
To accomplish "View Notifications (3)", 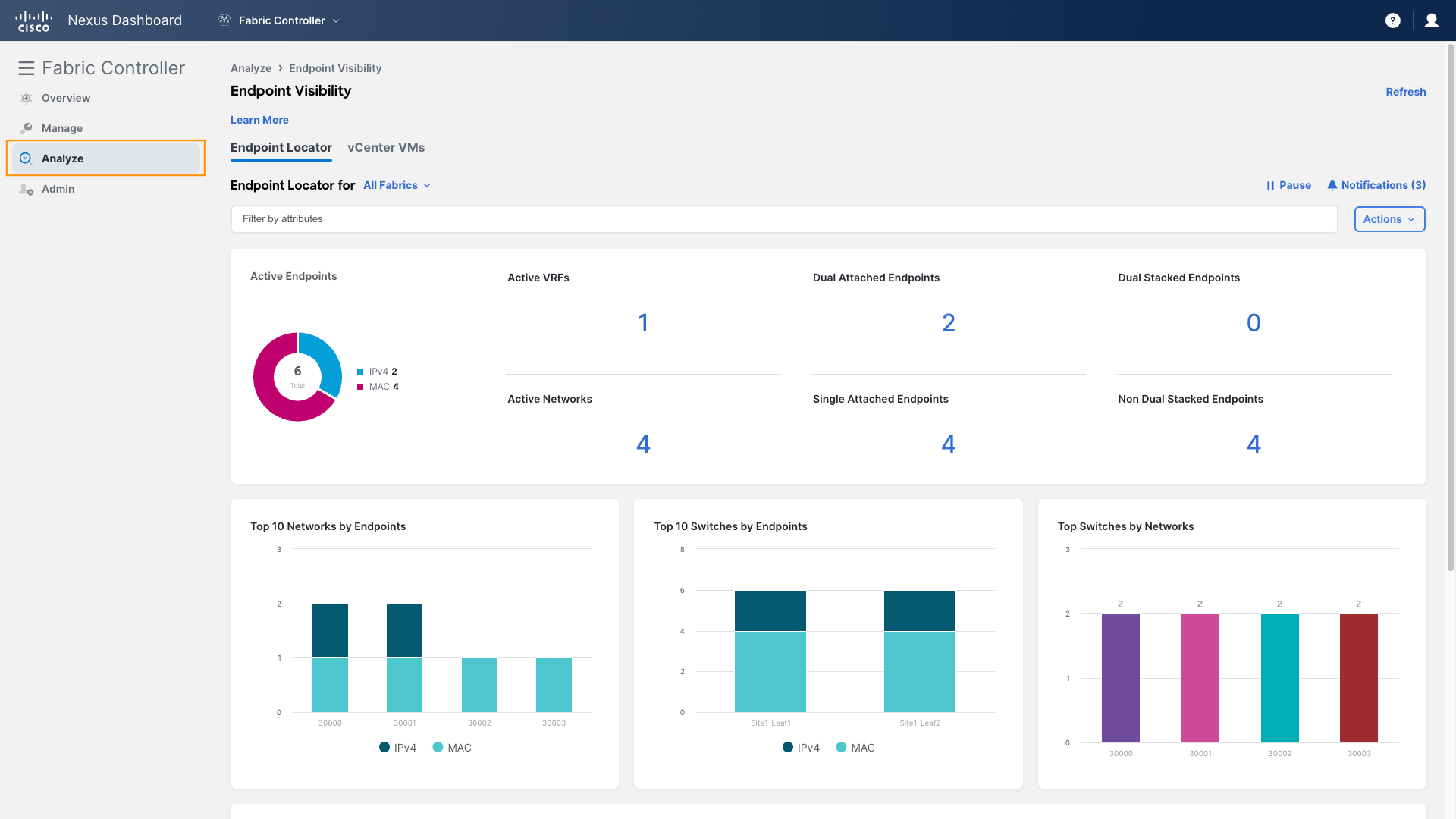I will (x=1376, y=185).
